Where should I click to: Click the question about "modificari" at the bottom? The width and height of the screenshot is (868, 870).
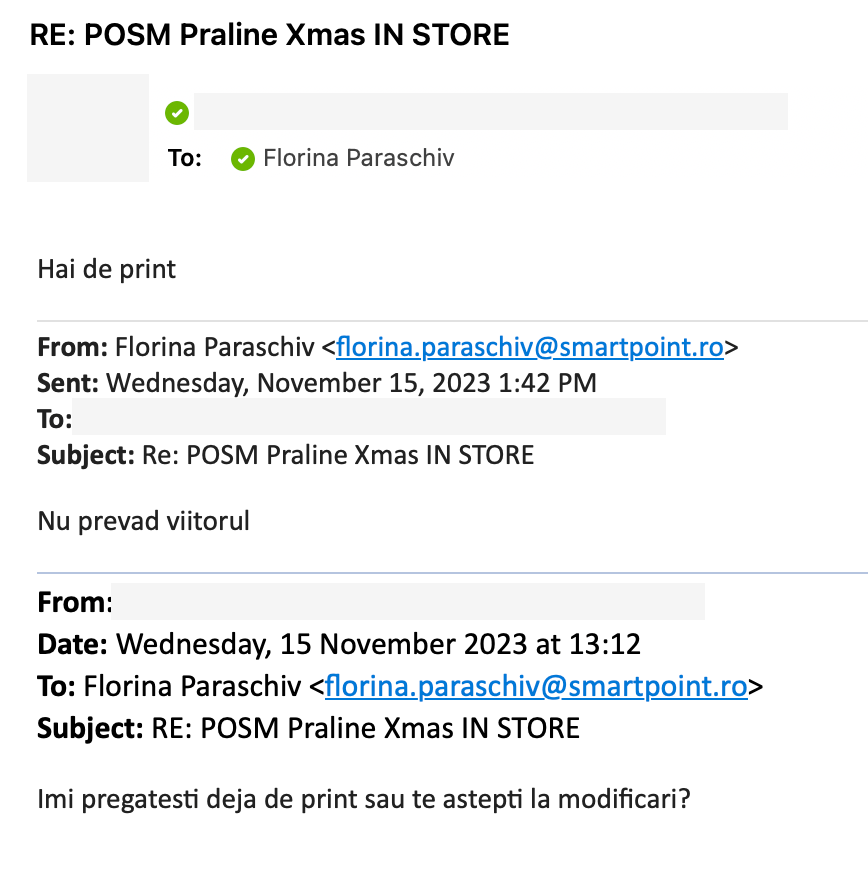click(364, 800)
